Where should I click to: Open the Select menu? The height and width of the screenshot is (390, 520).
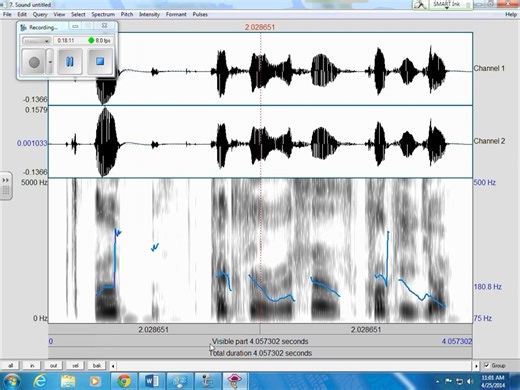click(78, 14)
